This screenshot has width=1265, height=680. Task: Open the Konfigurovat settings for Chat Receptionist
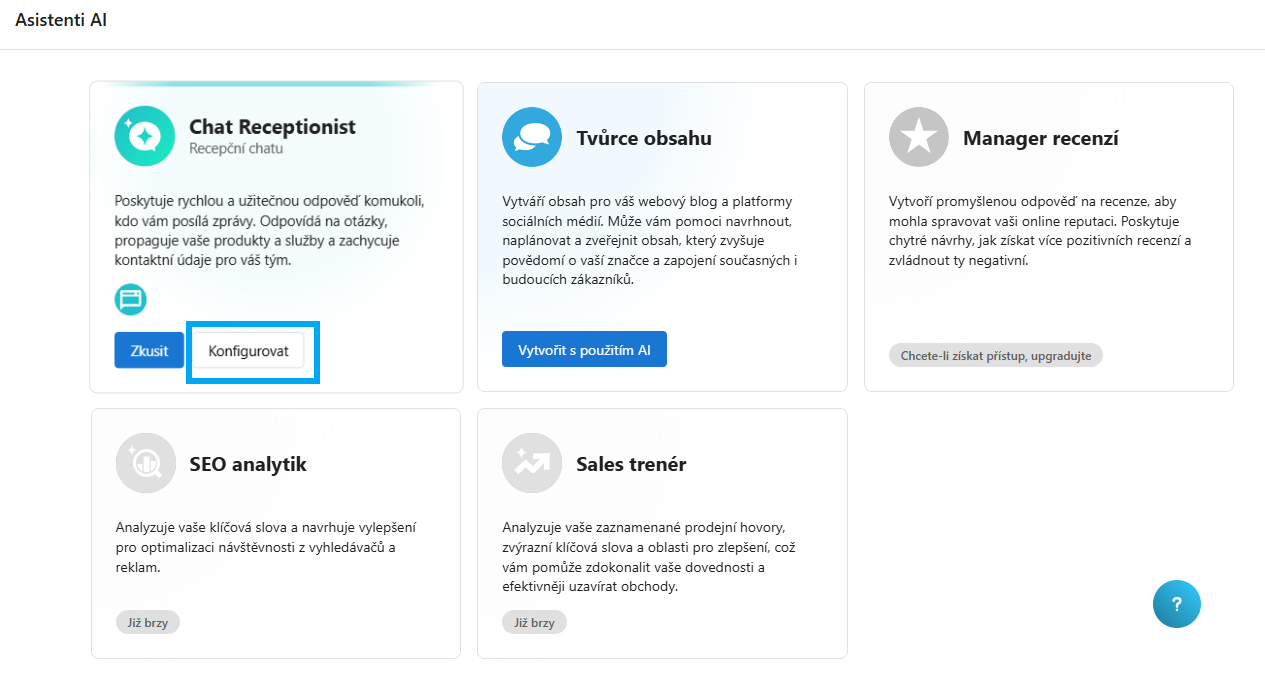(249, 351)
